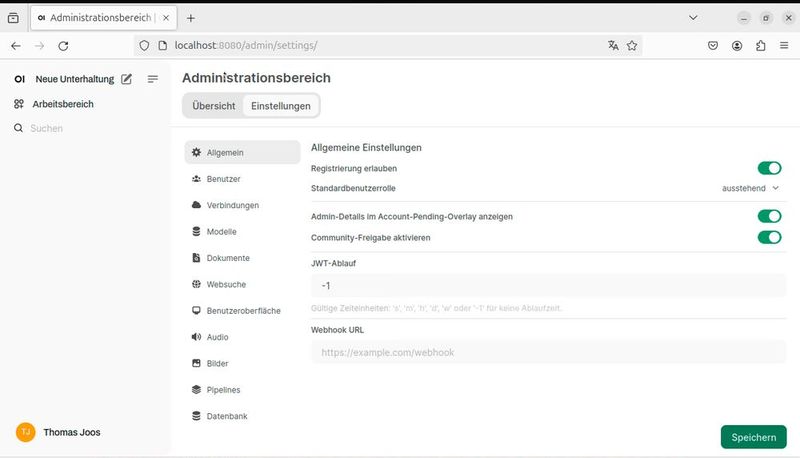Switch to the Übersicht tab
Screen dimensions: 800x458
(x=214, y=106)
